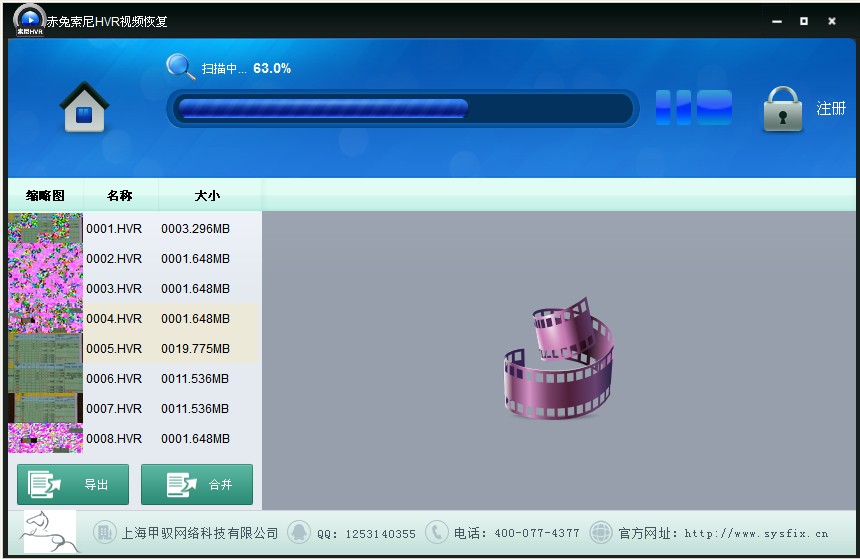Open the official site link www.sysfix.cn

pos(756,533)
